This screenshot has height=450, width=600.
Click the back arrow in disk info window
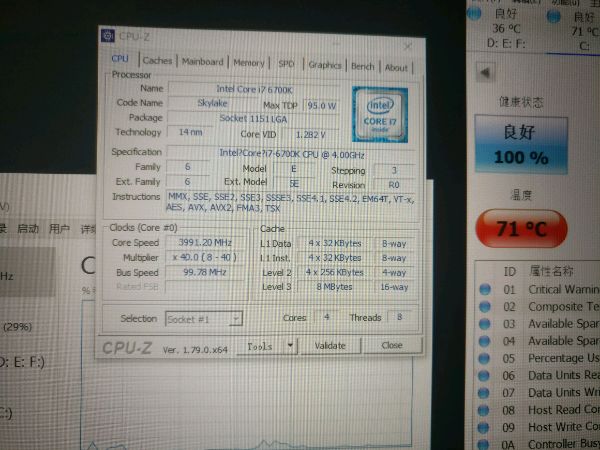click(x=485, y=72)
